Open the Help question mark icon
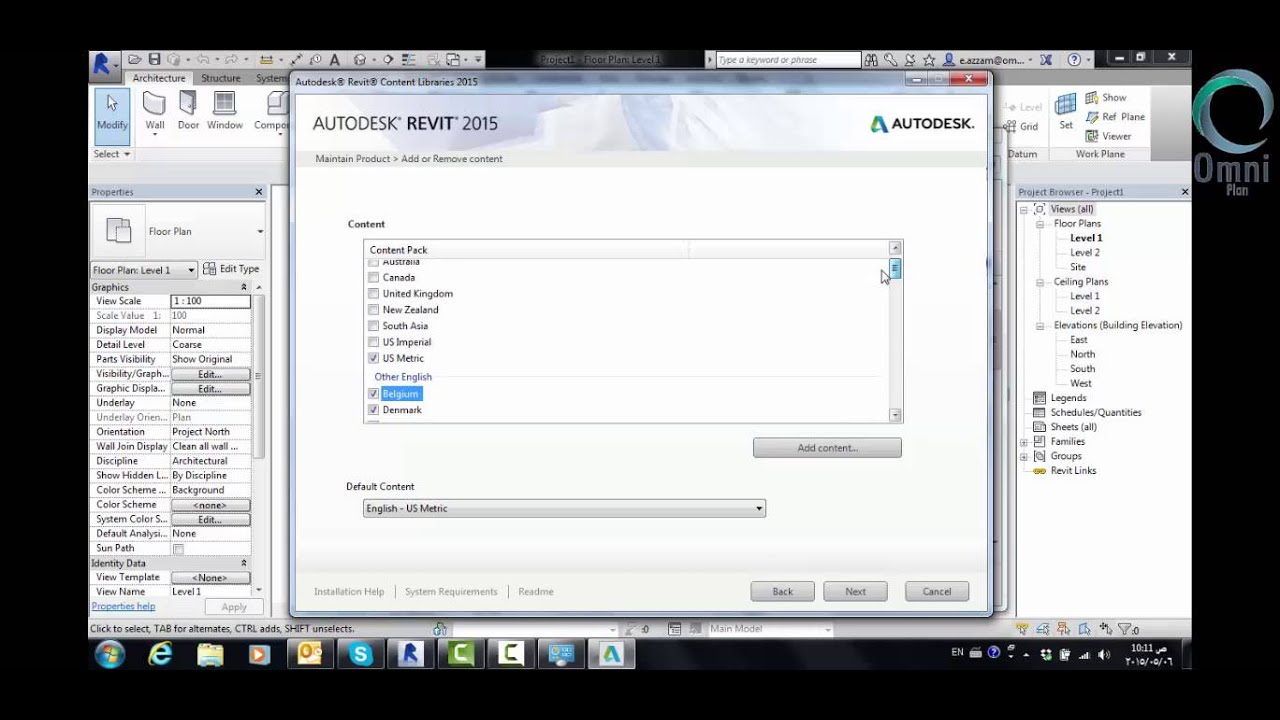Screen dimensions: 1280x720 point(1074,60)
